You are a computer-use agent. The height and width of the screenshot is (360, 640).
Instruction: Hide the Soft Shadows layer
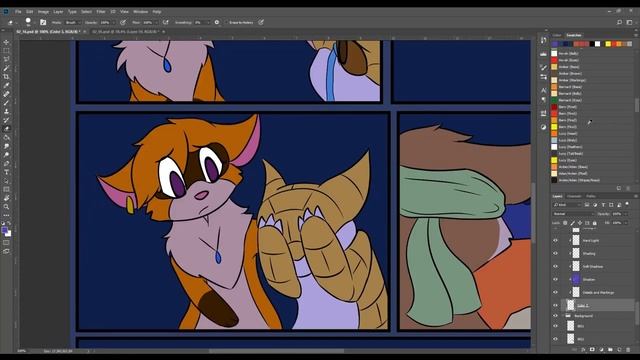[x=555, y=266]
